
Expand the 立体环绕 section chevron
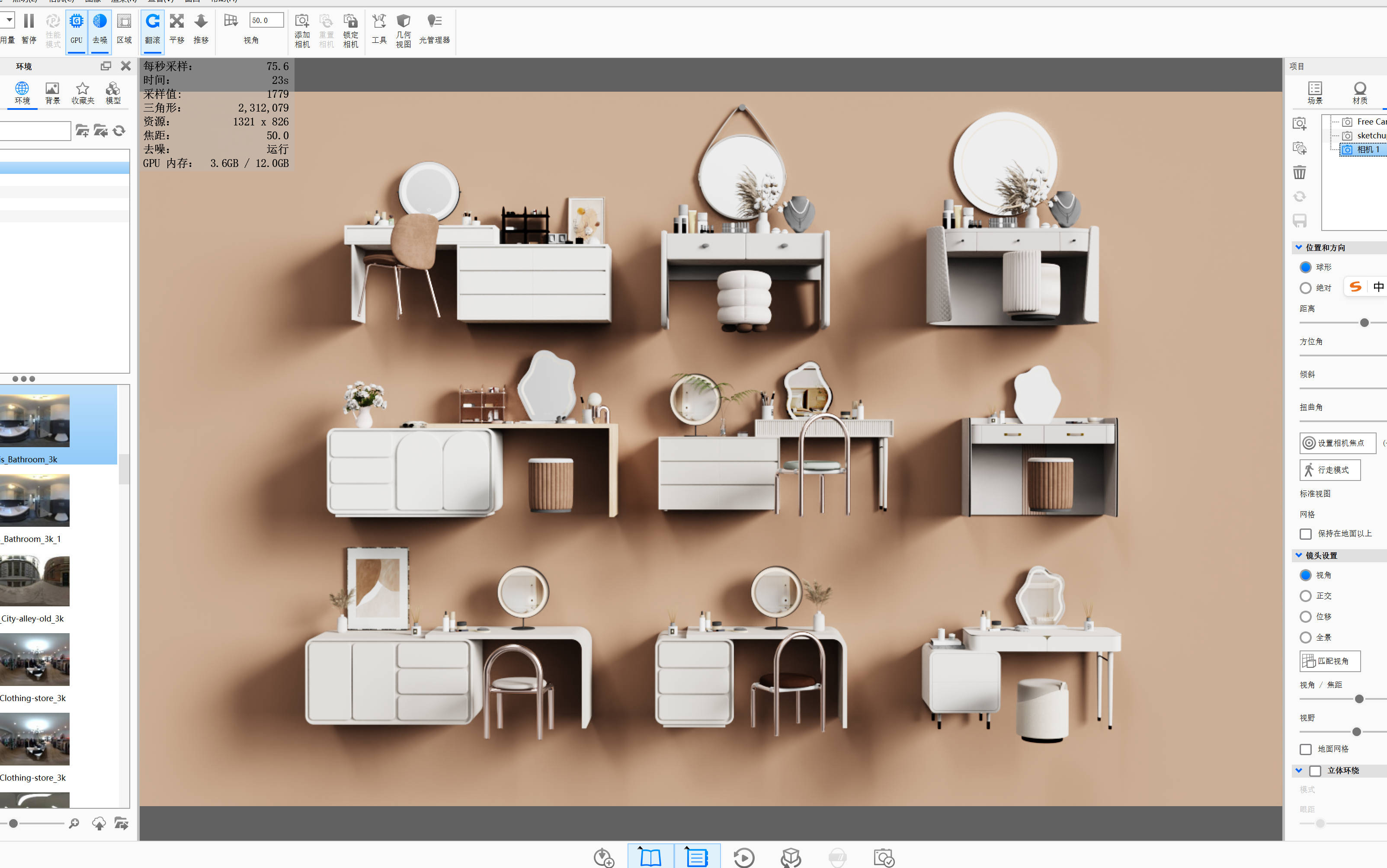click(1299, 770)
